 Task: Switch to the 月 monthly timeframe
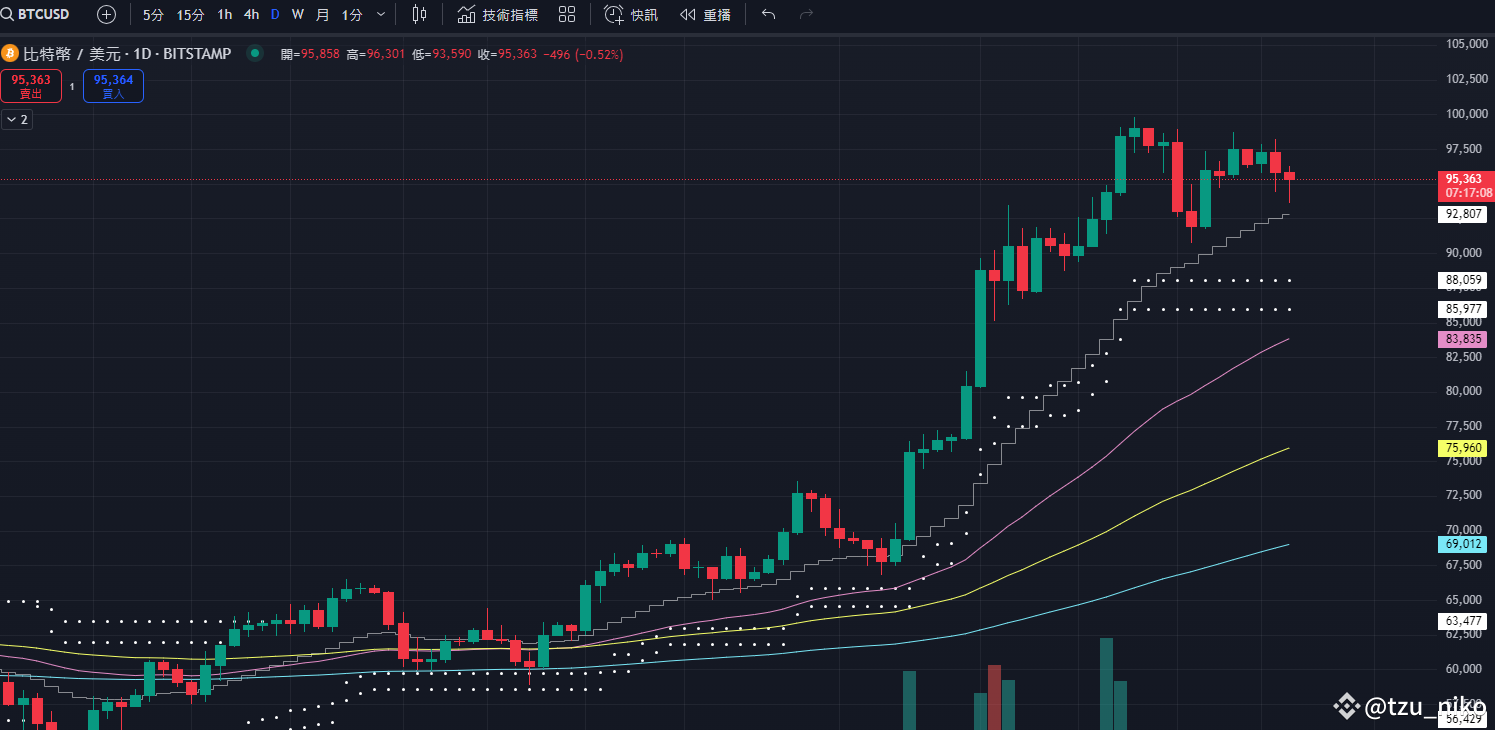click(x=322, y=15)
